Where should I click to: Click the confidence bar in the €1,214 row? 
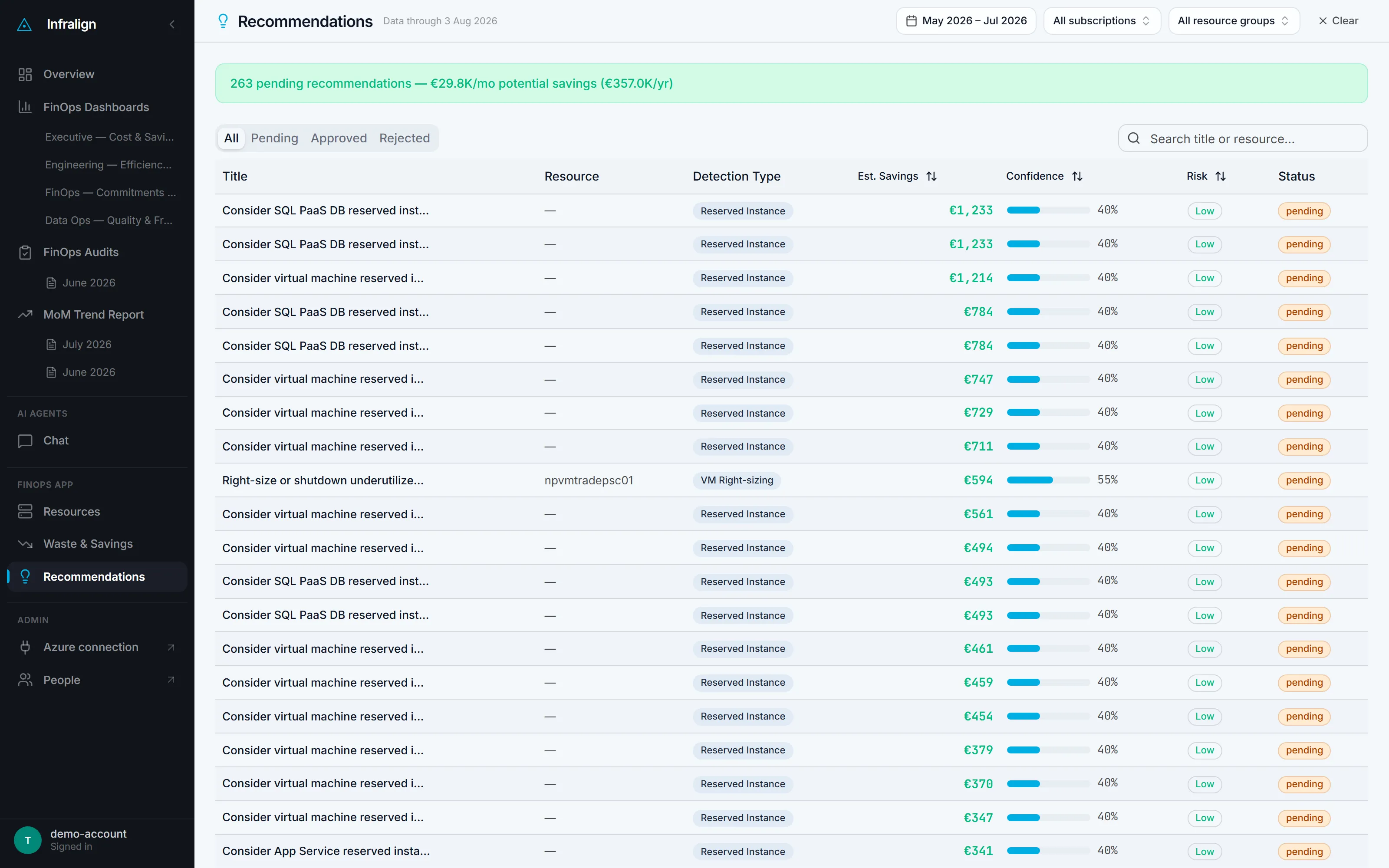(1048, 278)
